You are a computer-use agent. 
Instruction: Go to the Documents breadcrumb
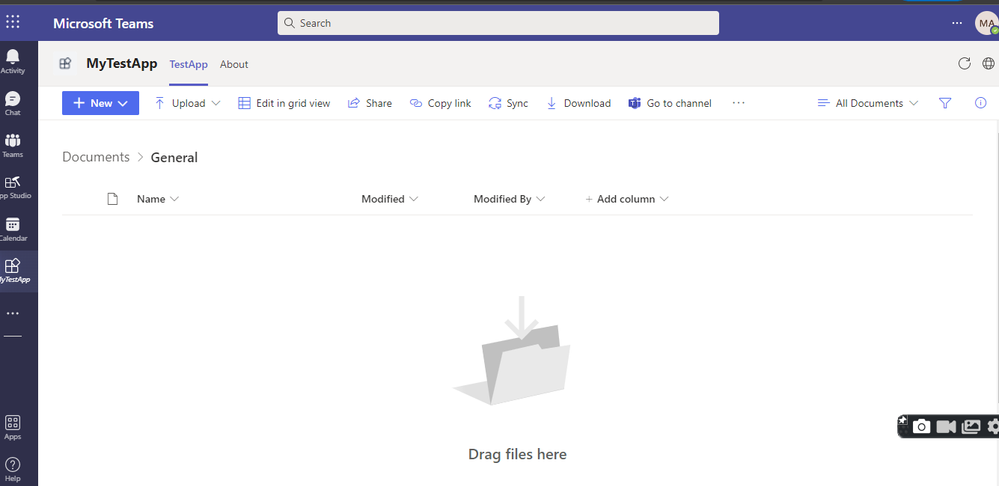pyautogui.click(x=96, y=157)
